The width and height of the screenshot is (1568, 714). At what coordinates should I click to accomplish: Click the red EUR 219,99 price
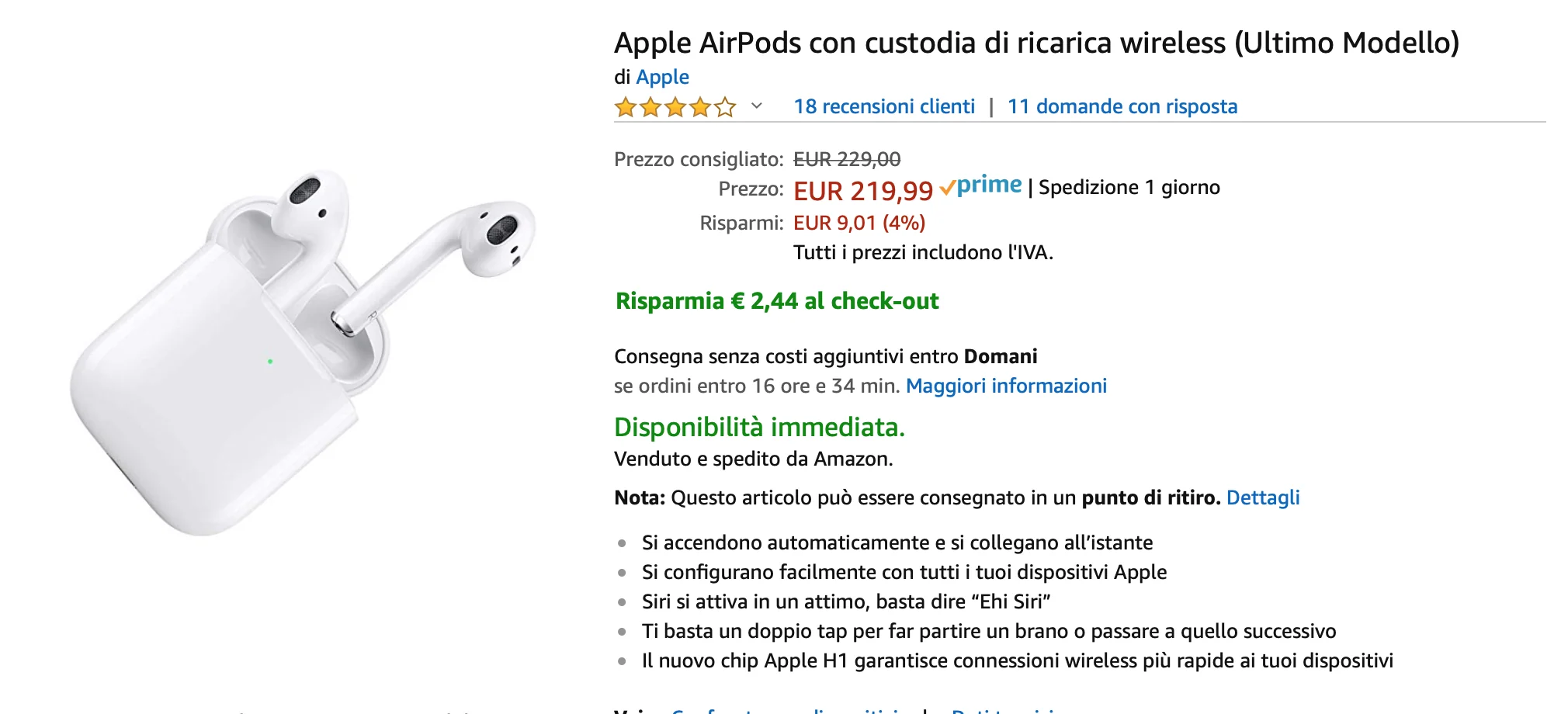[x=864, y=190]
